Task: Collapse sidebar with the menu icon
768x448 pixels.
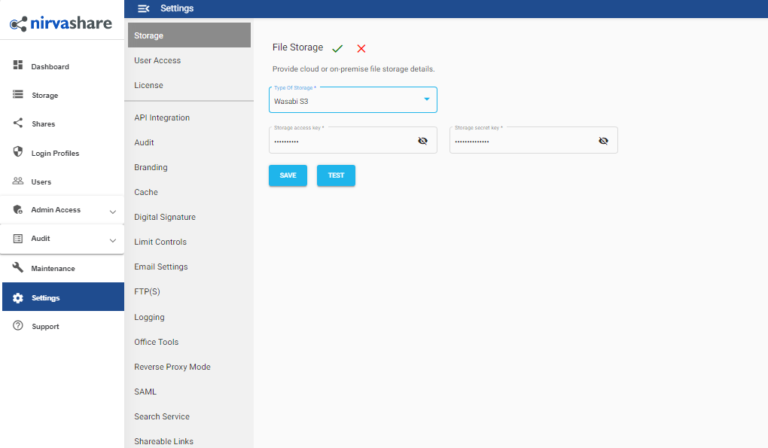Action: coord(142,9)
